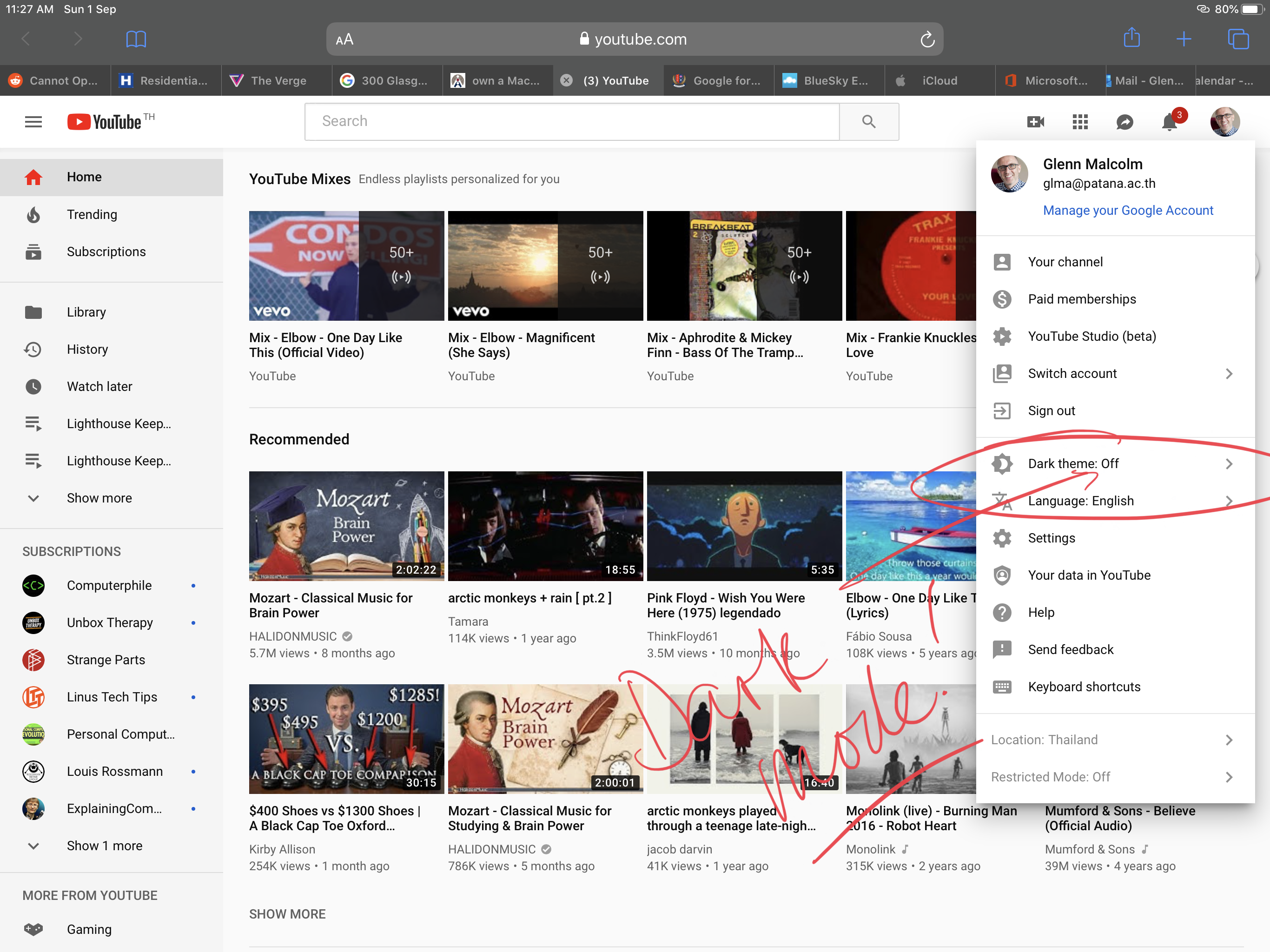Click the search magnifier button

coord(869,122)
